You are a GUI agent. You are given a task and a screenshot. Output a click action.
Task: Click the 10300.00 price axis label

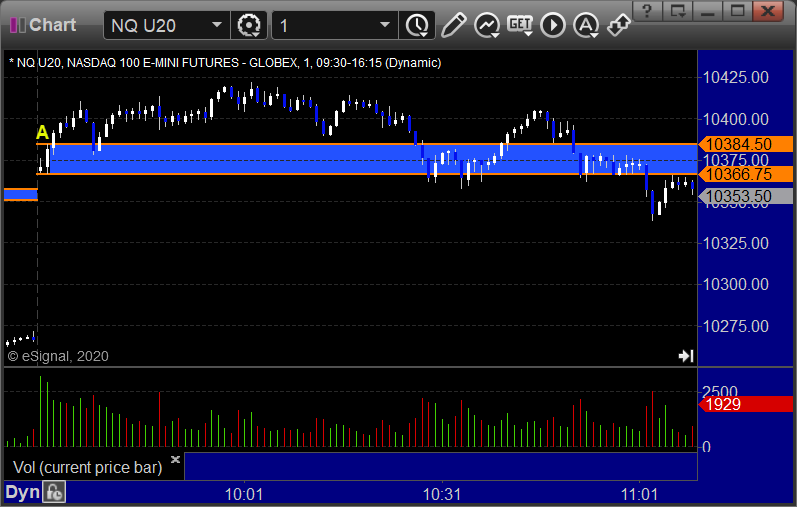tap(735, 284)
